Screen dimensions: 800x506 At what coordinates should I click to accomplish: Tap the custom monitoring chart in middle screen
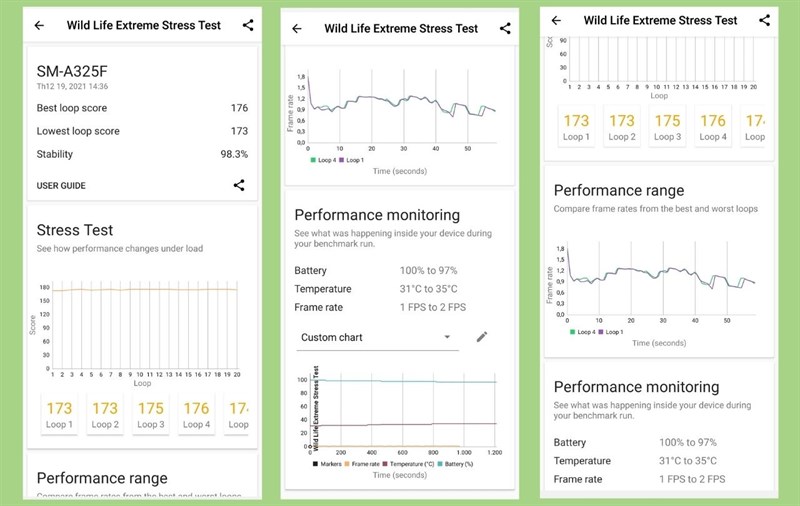(398, 421)
